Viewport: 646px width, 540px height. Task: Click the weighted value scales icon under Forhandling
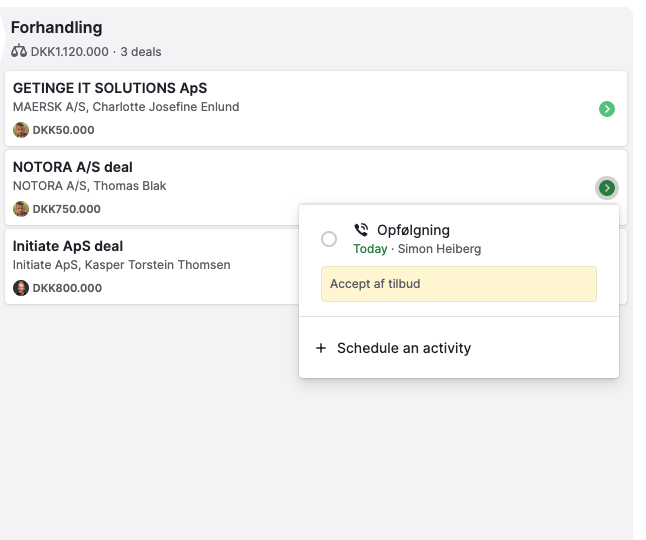pos(18,51)
